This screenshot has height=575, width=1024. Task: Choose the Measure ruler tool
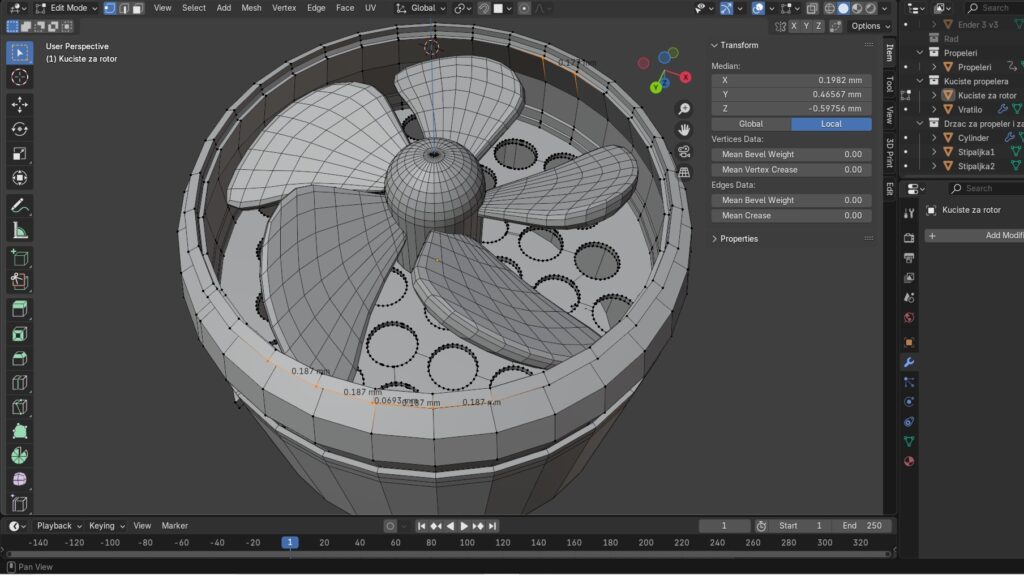[20, 231]
